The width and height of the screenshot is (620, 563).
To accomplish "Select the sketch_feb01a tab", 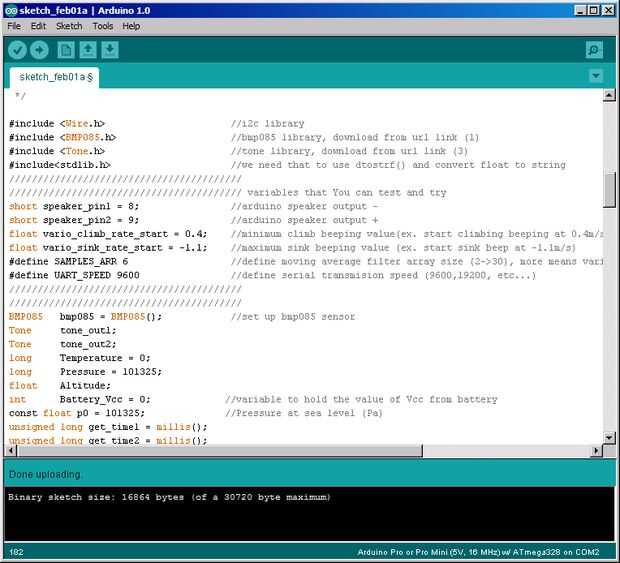I will (55, 77).
